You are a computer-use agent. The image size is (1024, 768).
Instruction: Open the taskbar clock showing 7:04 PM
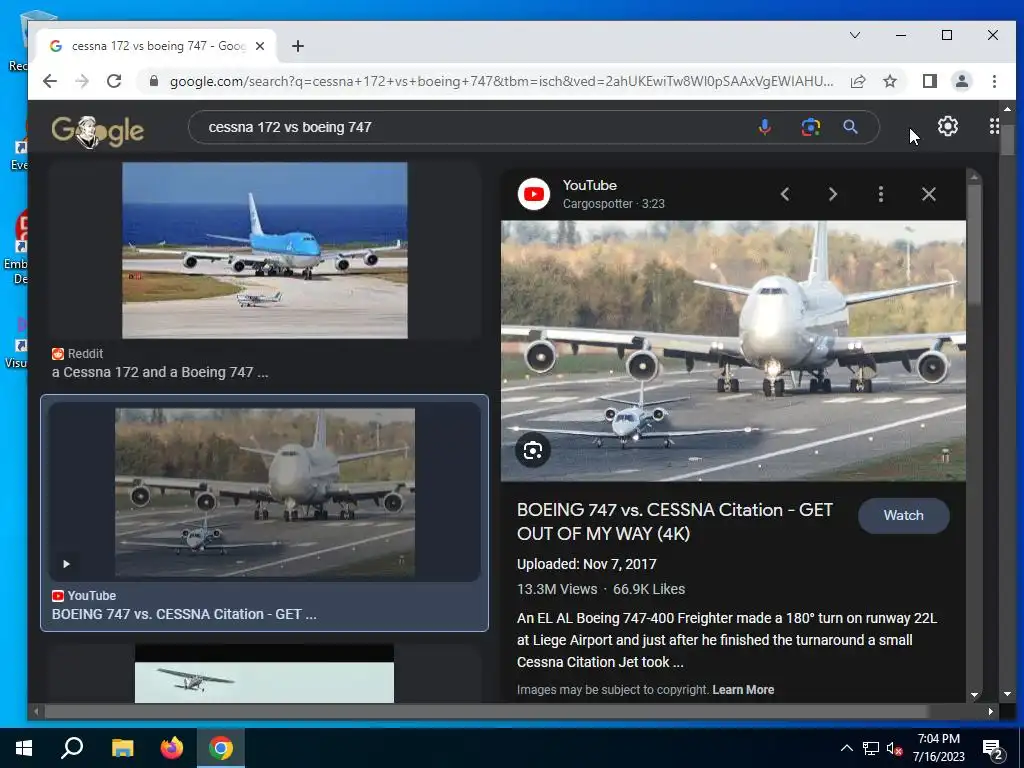click(x=938, y=748)
